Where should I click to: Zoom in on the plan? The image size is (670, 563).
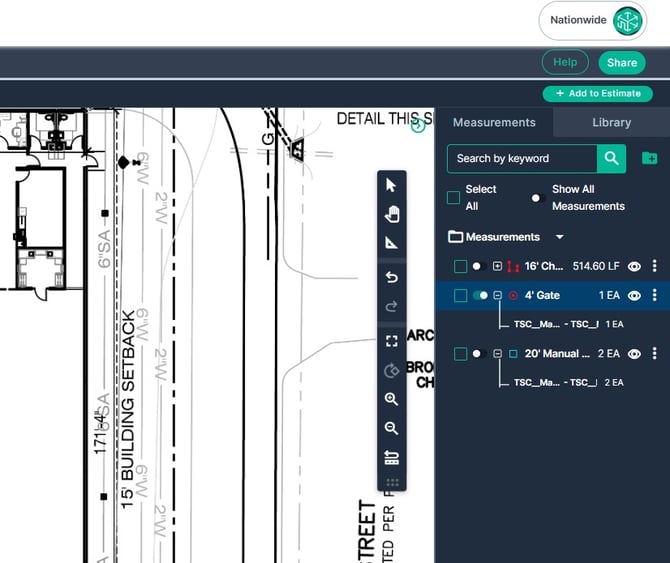tap(391, 399)
